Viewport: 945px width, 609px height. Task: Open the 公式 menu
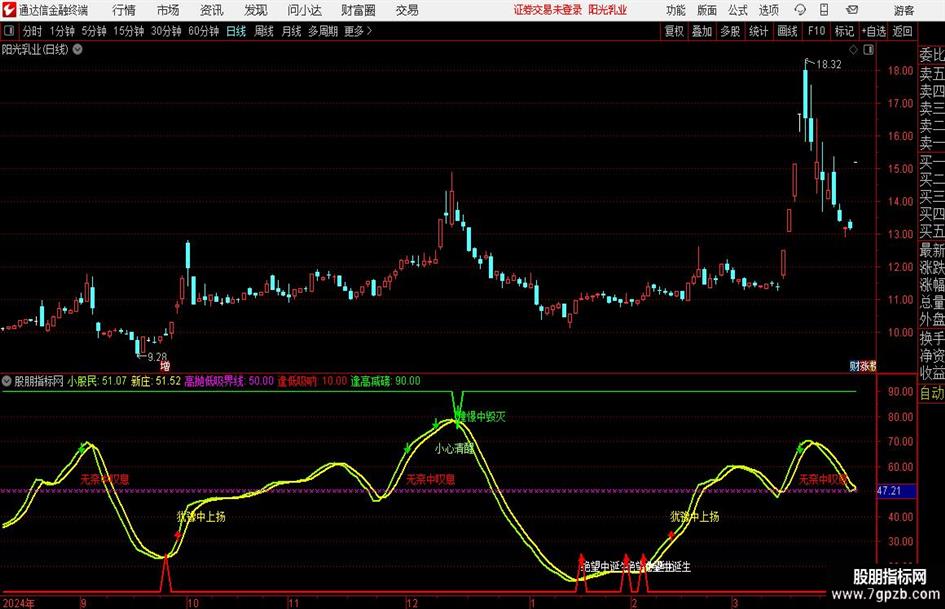click(x=738, y=10)
